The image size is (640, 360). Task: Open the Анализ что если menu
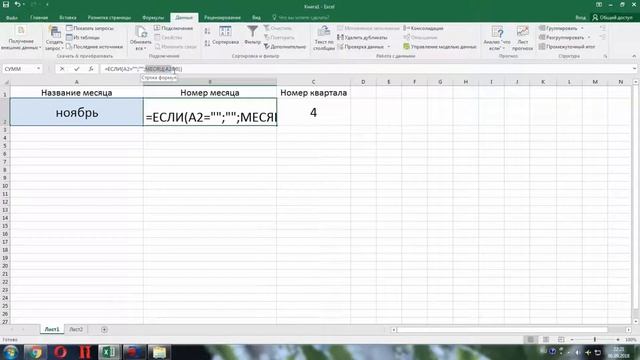[x=497, y=38]
